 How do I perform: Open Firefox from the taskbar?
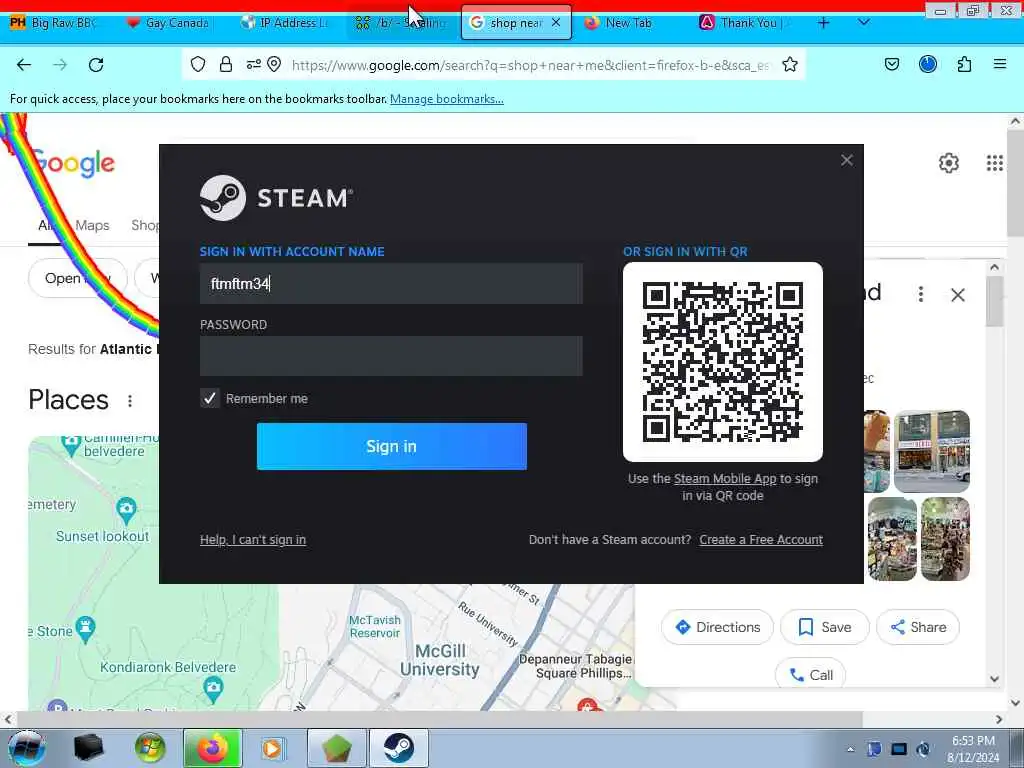coord(212,748)
